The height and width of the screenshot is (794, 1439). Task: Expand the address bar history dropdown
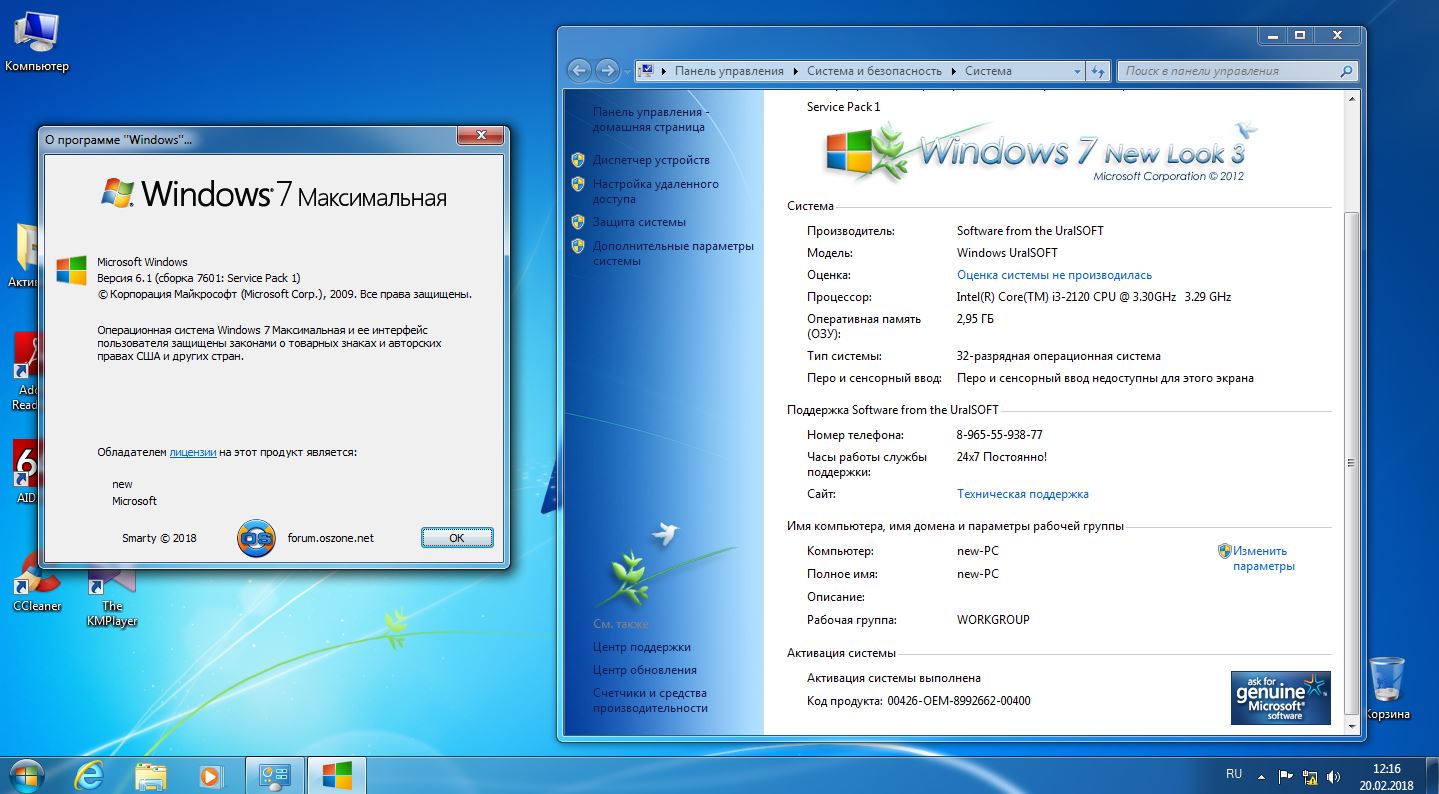[x=1077, y=71]
